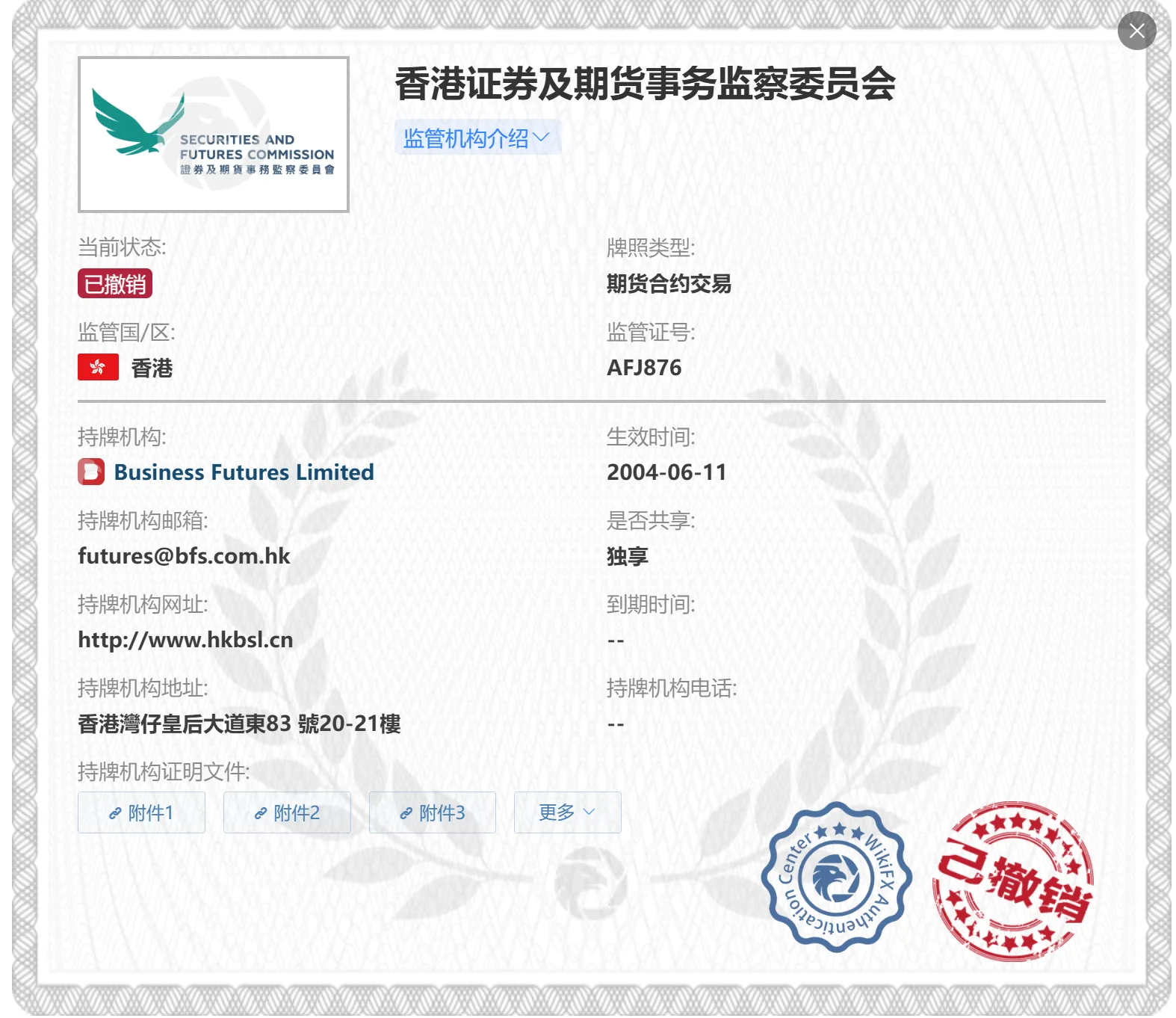Open attachment 附件1

click(141, 812)
